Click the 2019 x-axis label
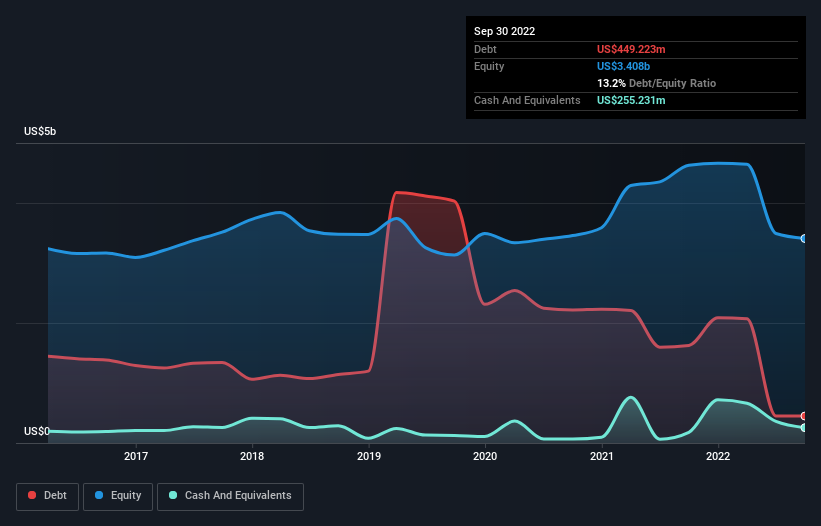Image resolution: width=821 pixels, height=526 pixels. tap(369, 456)
